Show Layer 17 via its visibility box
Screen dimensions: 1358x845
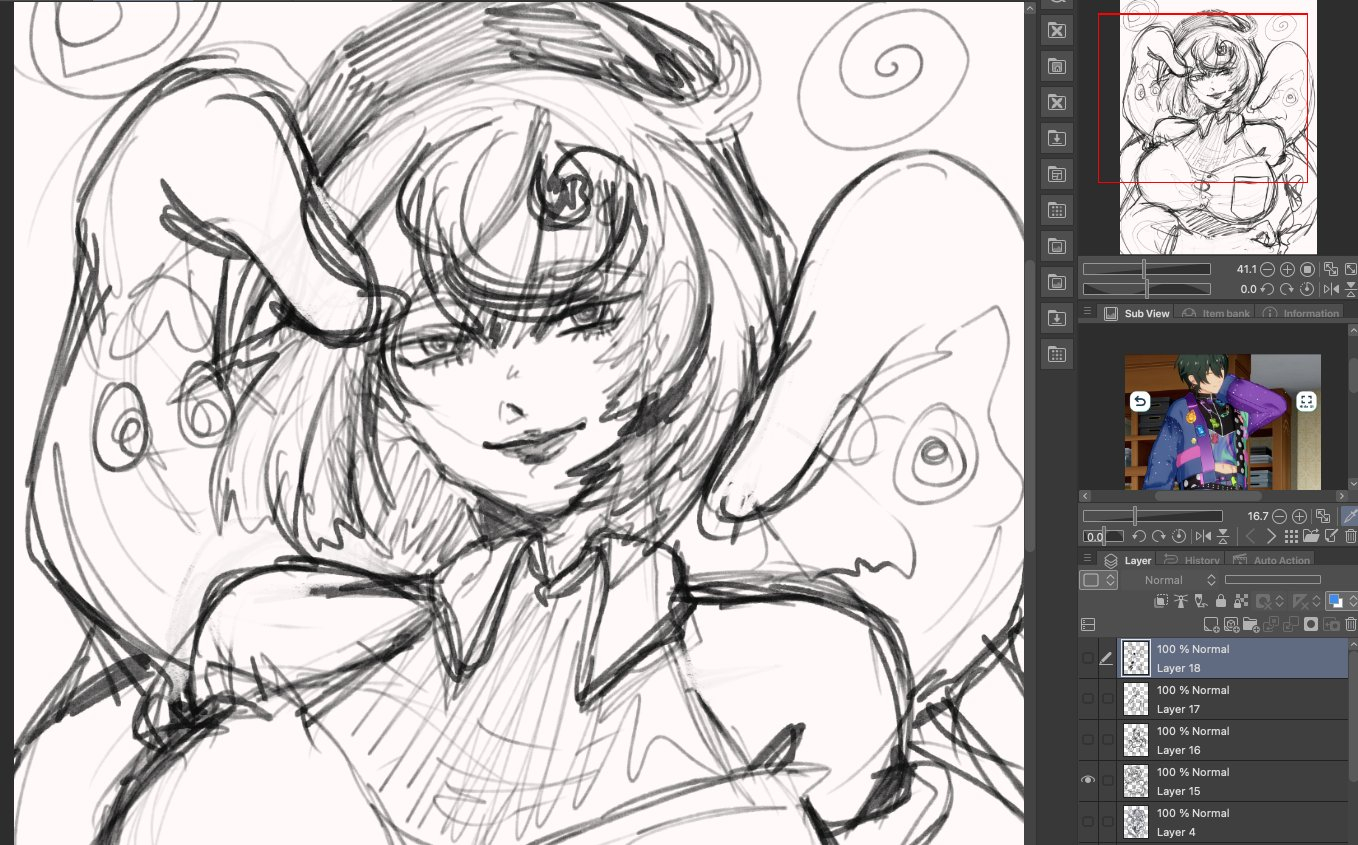coord(1088,698)
